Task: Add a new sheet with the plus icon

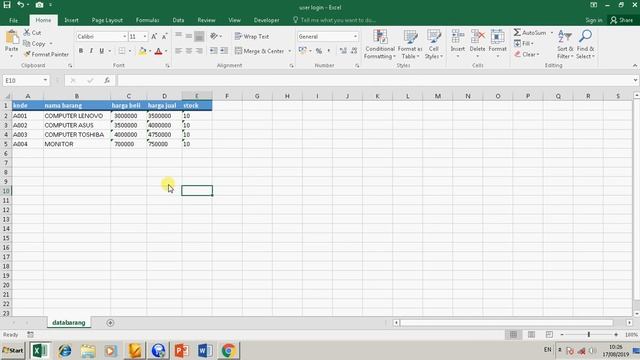Action: pyautogui.click(x=110, y=323)
